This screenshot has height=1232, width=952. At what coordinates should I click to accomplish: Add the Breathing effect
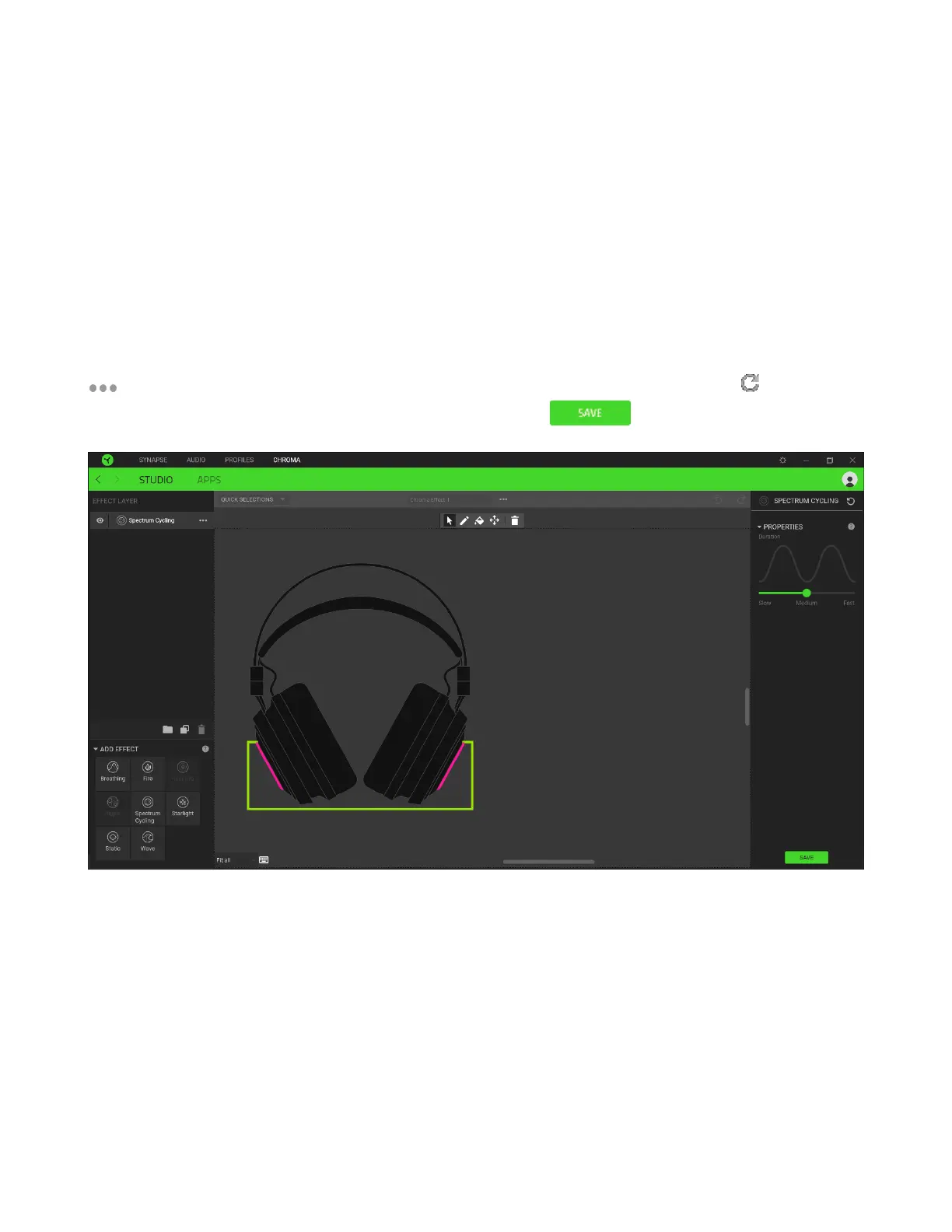coord(113,772)
